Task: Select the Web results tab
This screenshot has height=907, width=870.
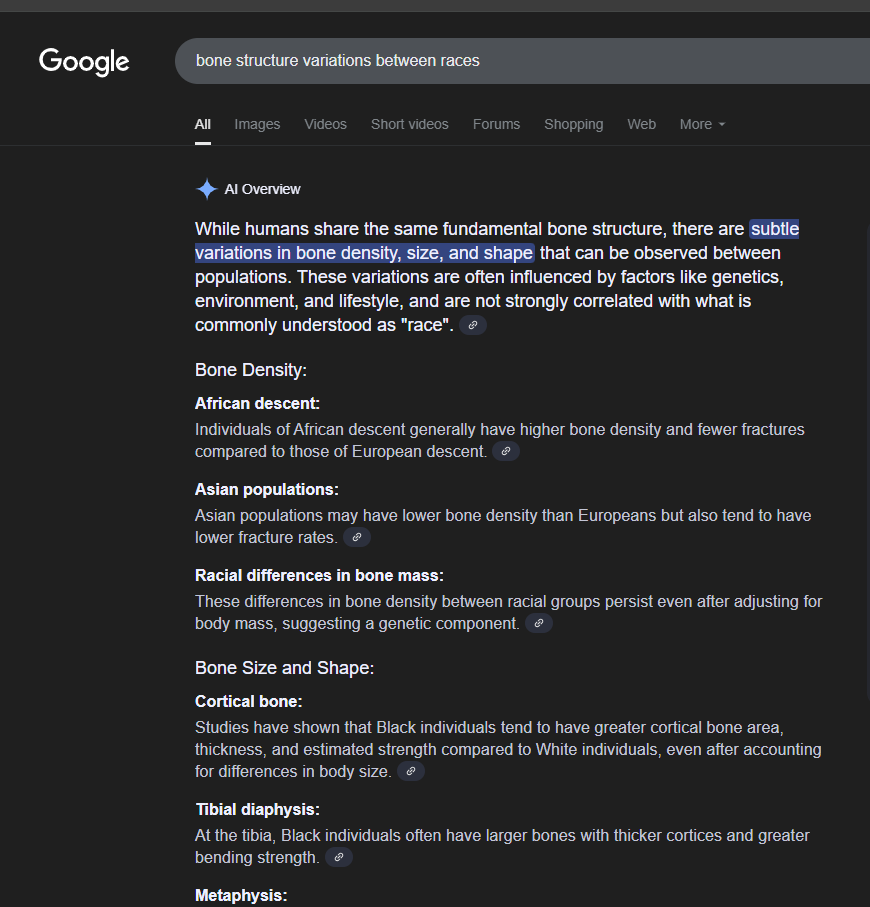Action: click(x=642, y=124)
